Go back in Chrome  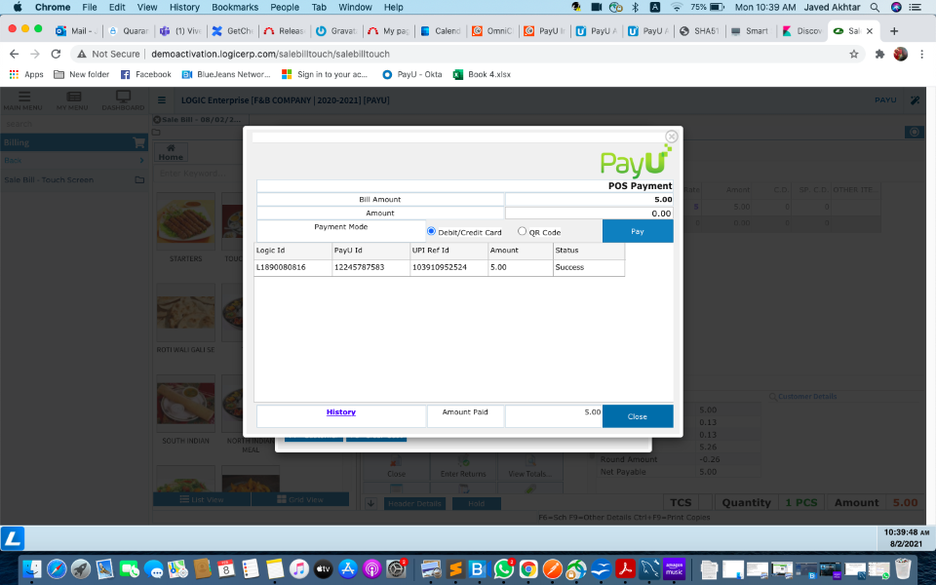tap(14, 54)
